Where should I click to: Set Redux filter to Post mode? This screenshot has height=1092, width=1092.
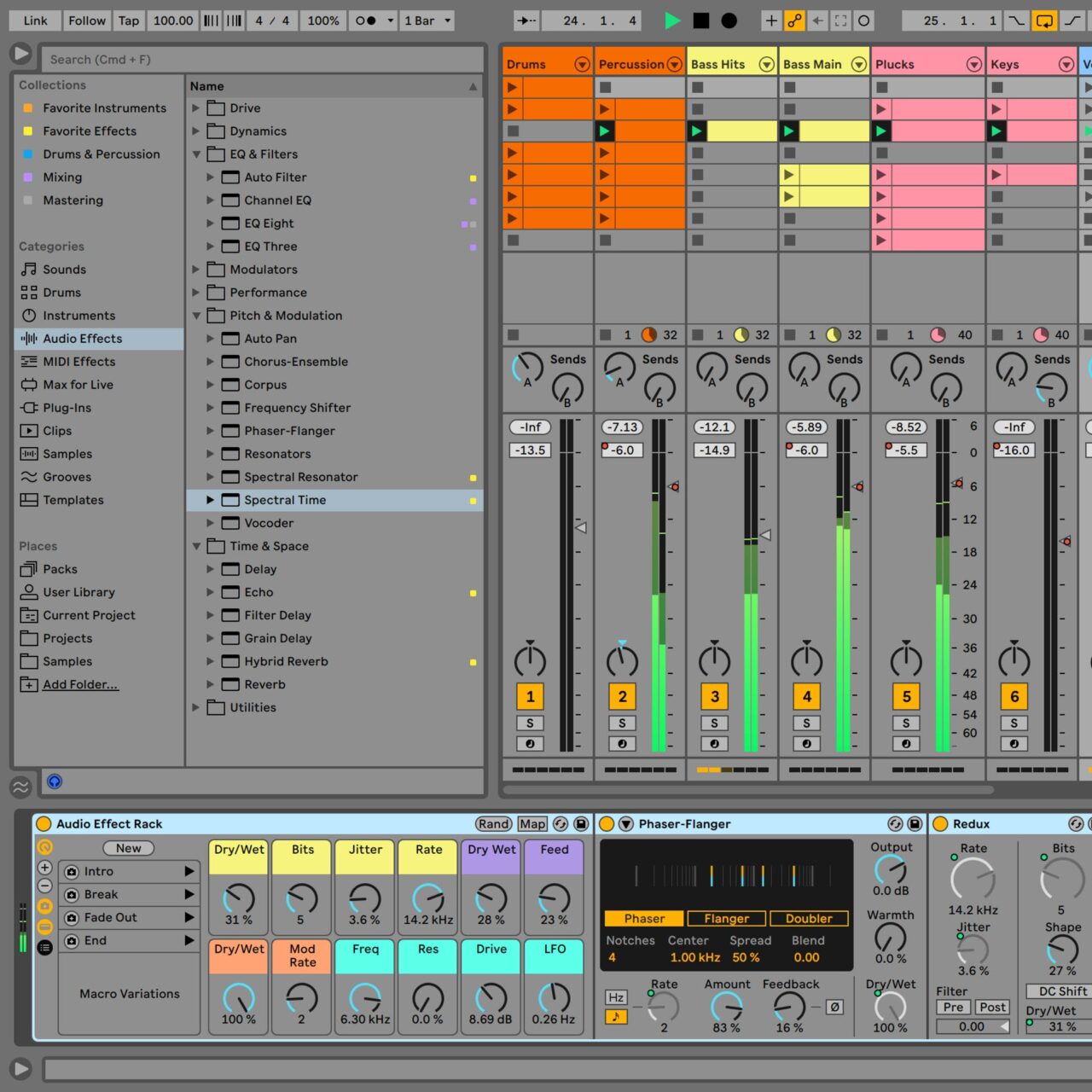click(992, 1008)
